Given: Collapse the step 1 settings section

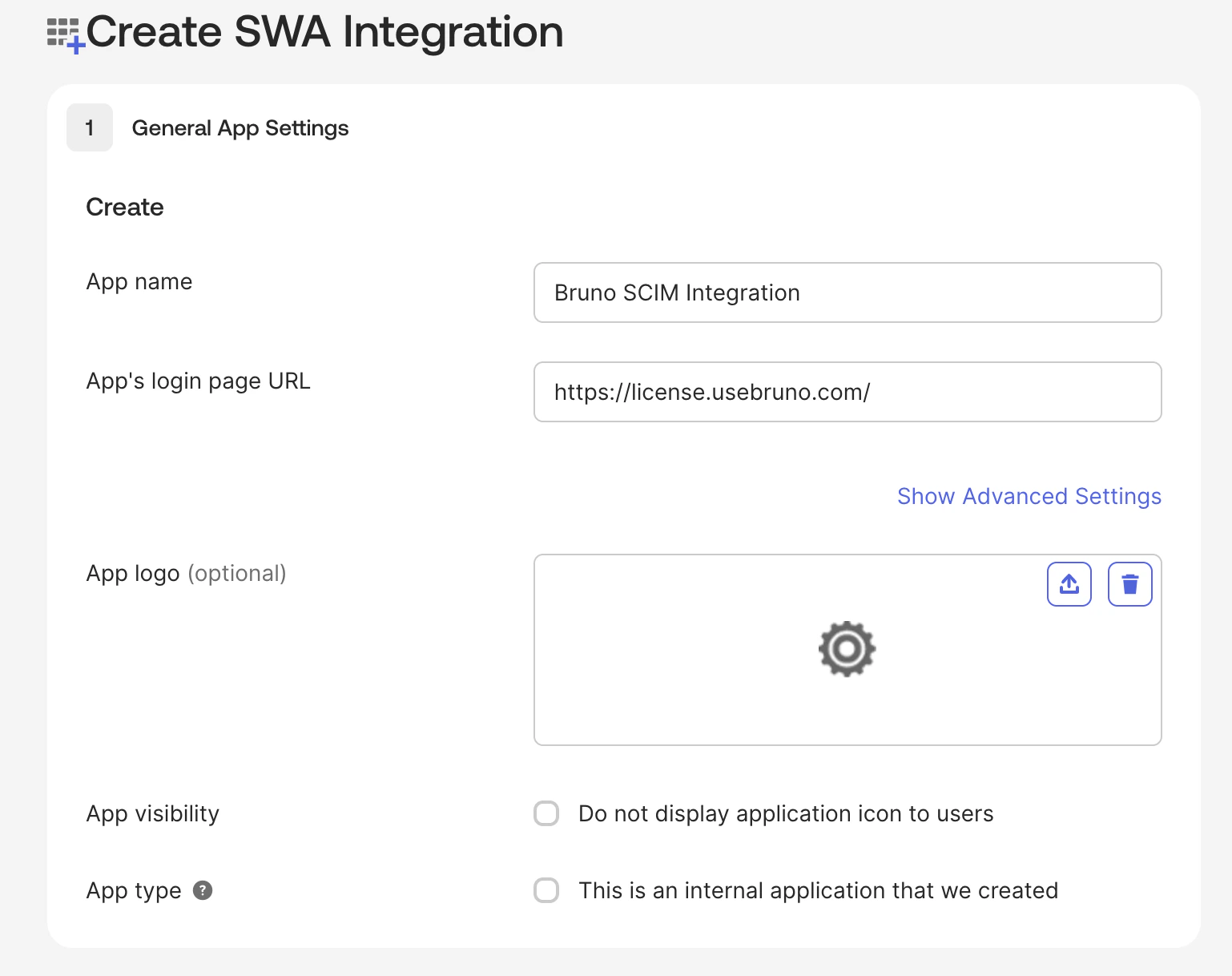Looking at the screenshot, I should tap(89, 127).
